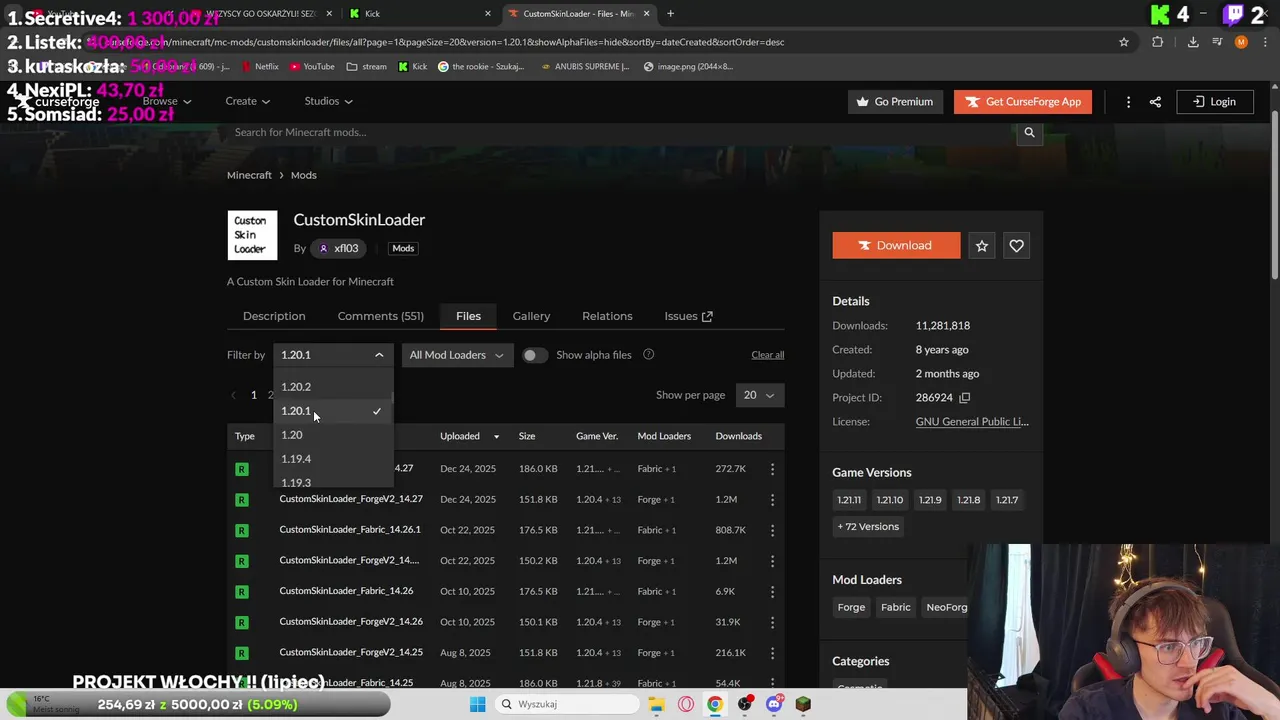
Task: Open the Issues external link tab
Action: [688, 316]
